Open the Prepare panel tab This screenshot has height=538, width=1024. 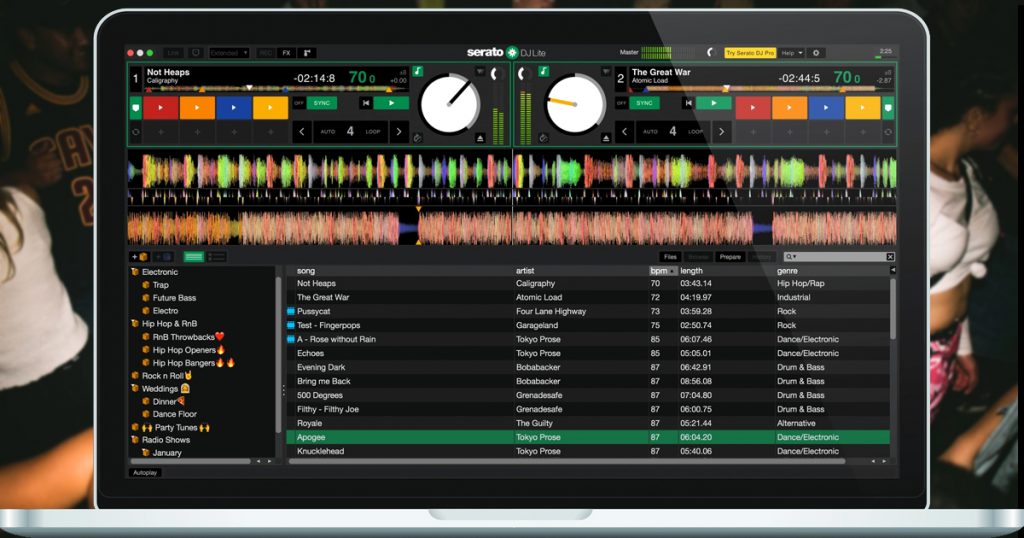pos(729,257)
